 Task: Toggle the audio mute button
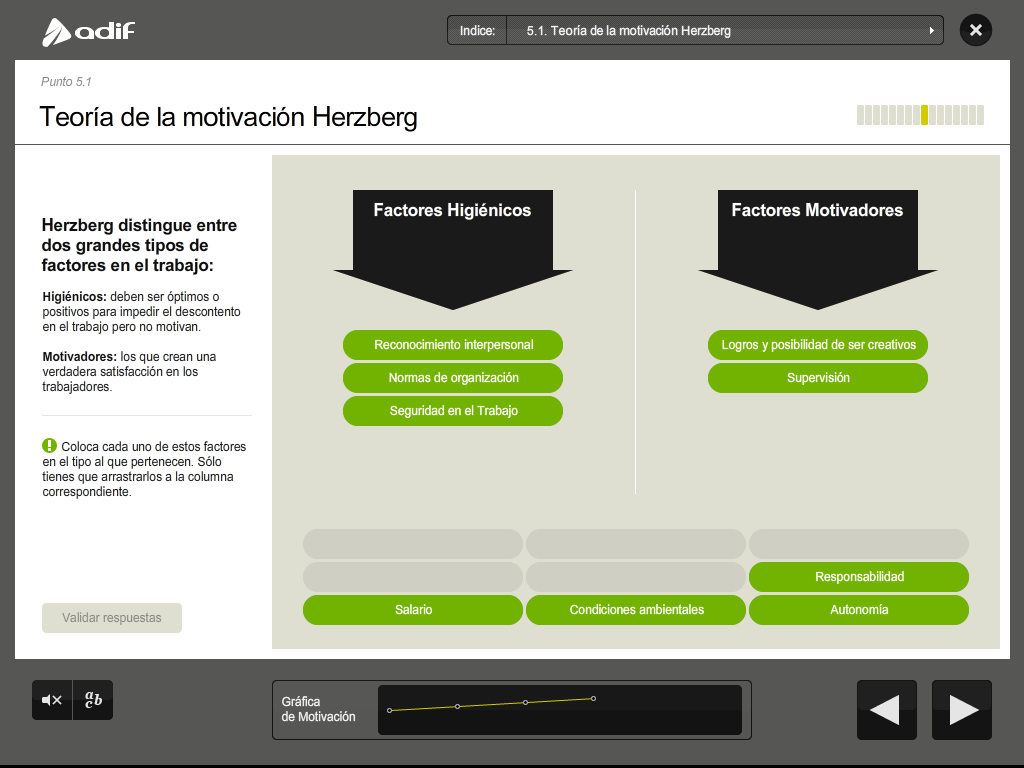(x=52, y=700)
